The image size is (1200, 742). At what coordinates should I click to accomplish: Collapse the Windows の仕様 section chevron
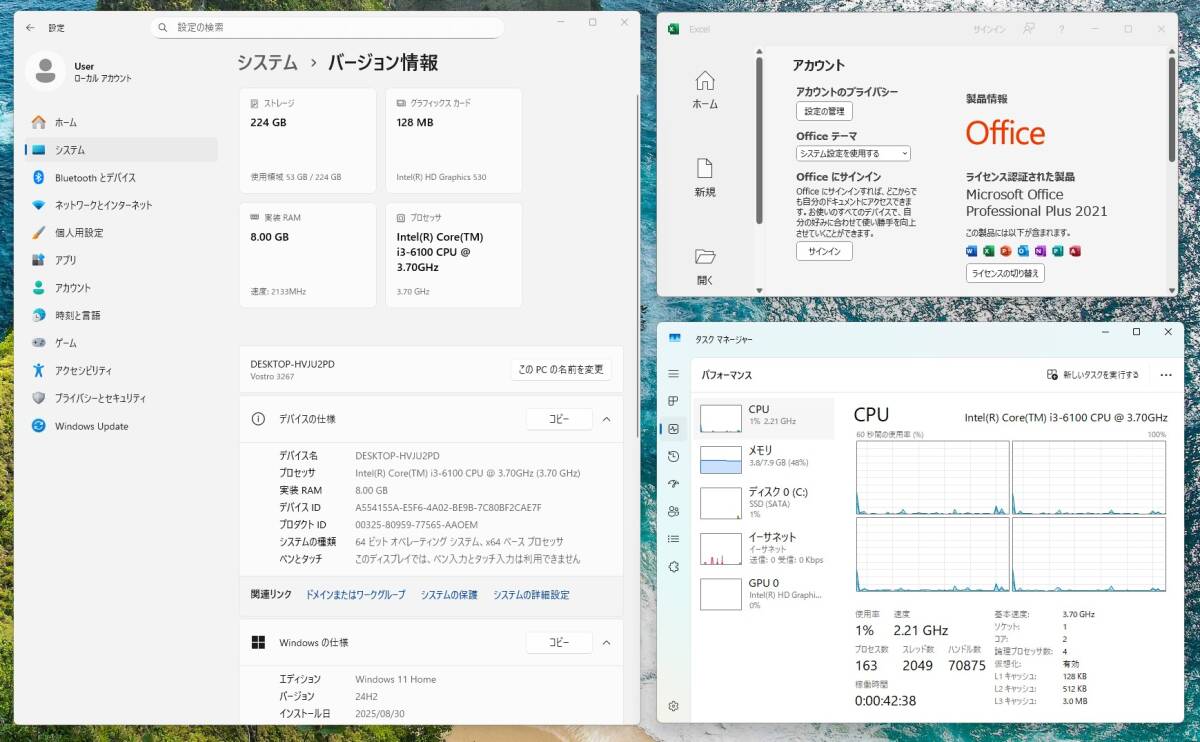pyautogui.click(x=606, y=642)
